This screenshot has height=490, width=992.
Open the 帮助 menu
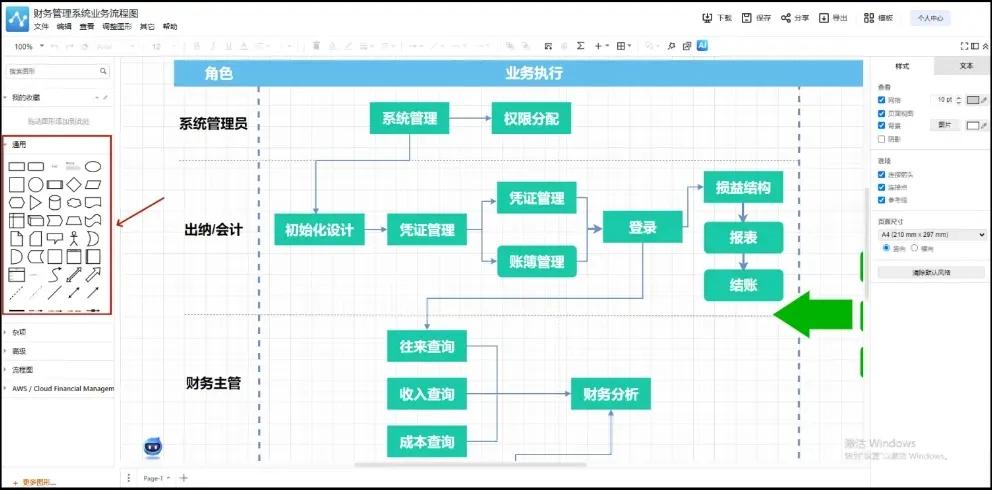point(170,27)
